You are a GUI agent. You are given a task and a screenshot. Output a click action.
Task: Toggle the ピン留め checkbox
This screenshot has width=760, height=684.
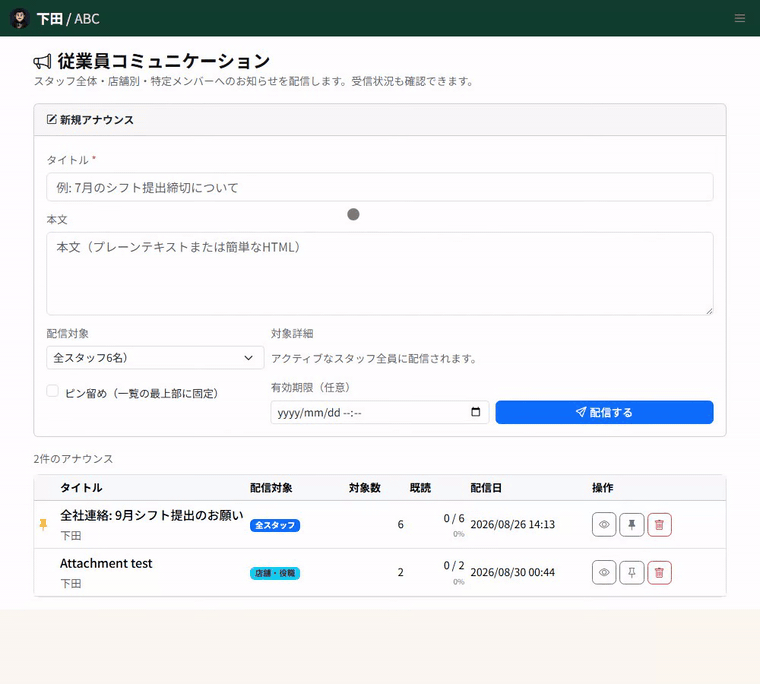(52, 391)
